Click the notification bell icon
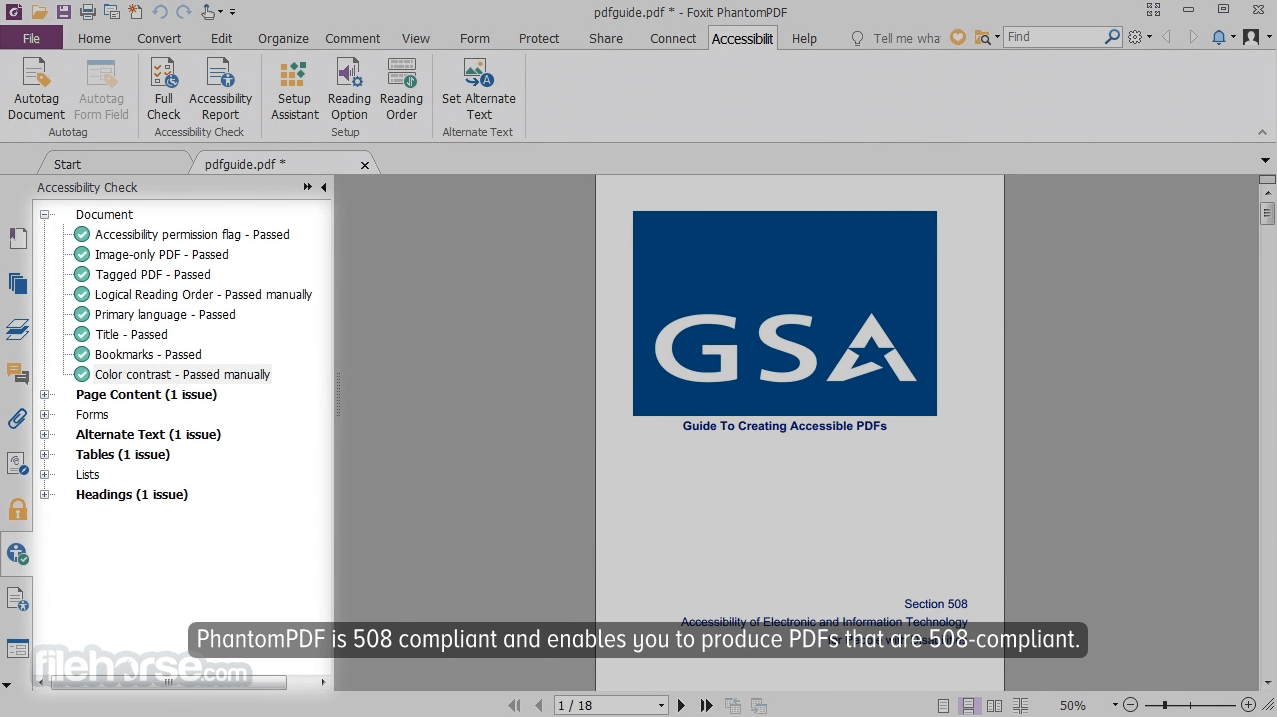 (x=1219, y=37)
